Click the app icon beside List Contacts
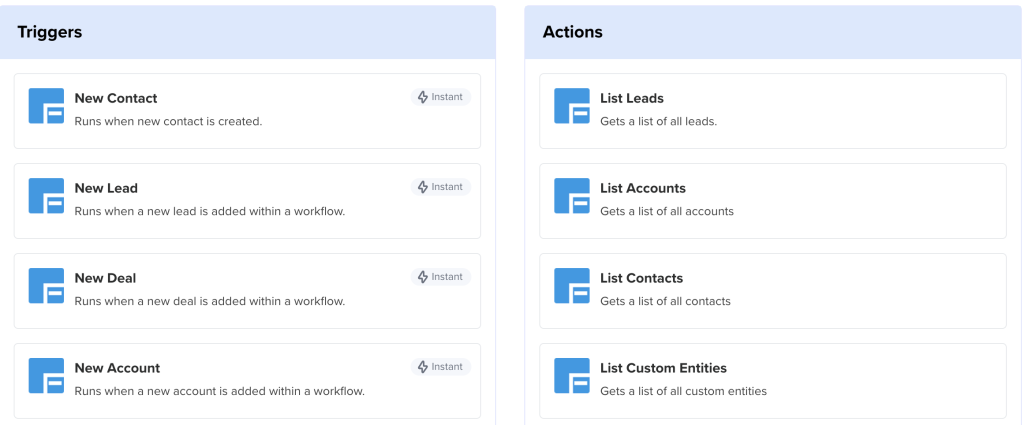Screen dimensions: 1024x425 pos(572,286)
